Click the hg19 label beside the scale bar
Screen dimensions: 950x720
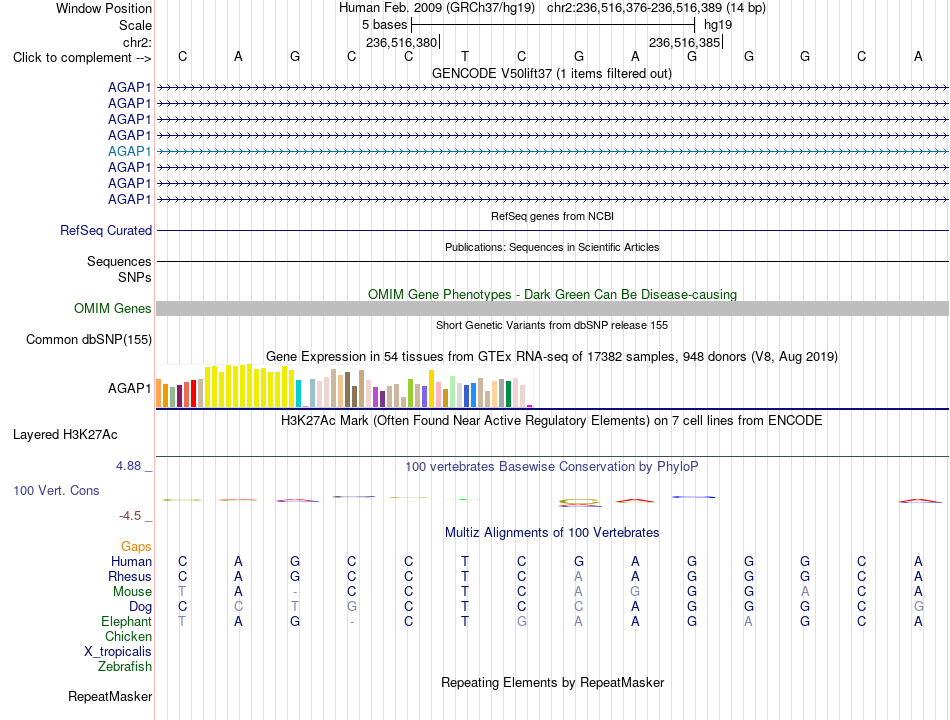coord(718,25)
